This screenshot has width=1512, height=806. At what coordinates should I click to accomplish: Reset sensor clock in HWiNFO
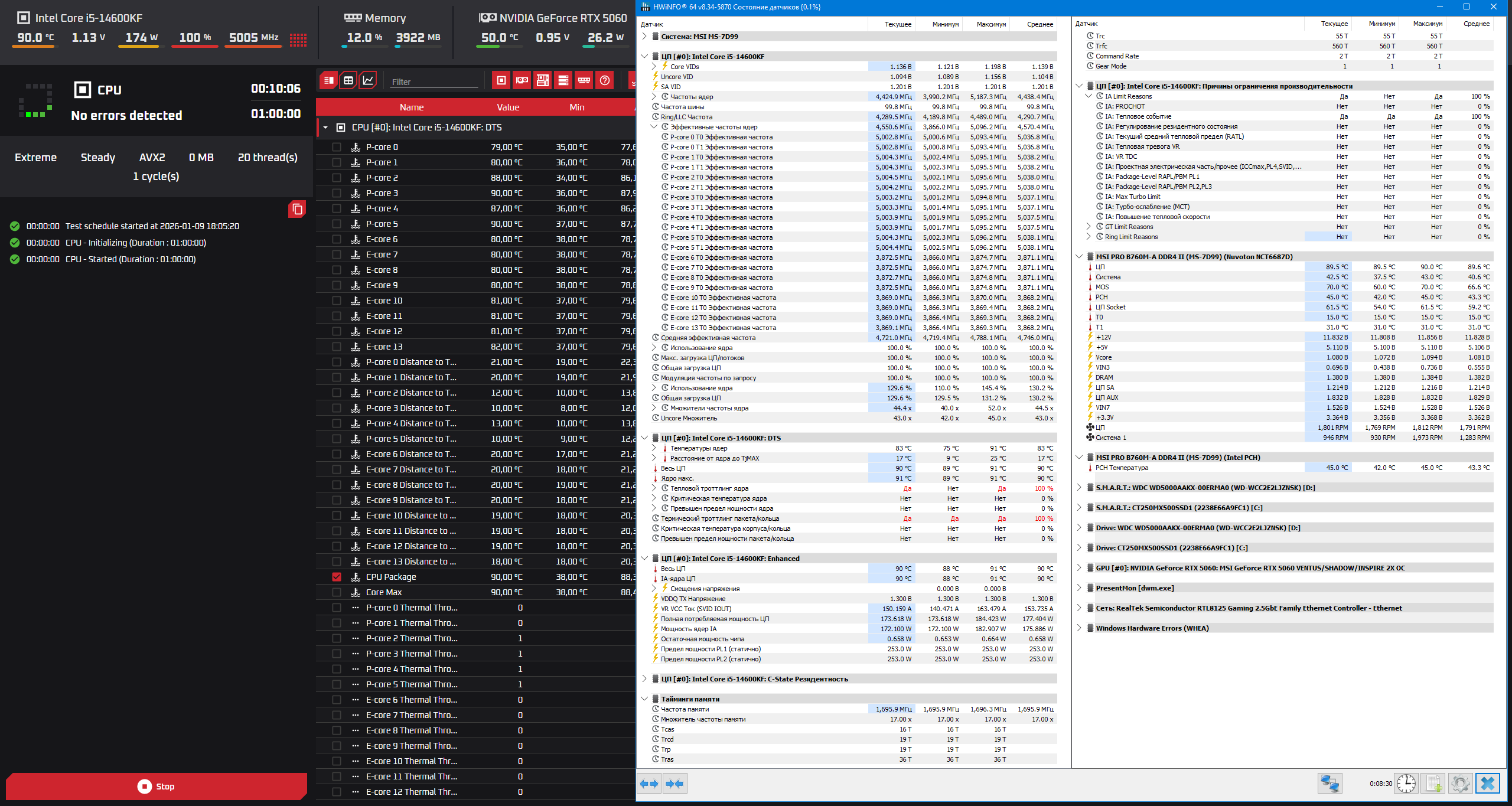pos(1406,784)
